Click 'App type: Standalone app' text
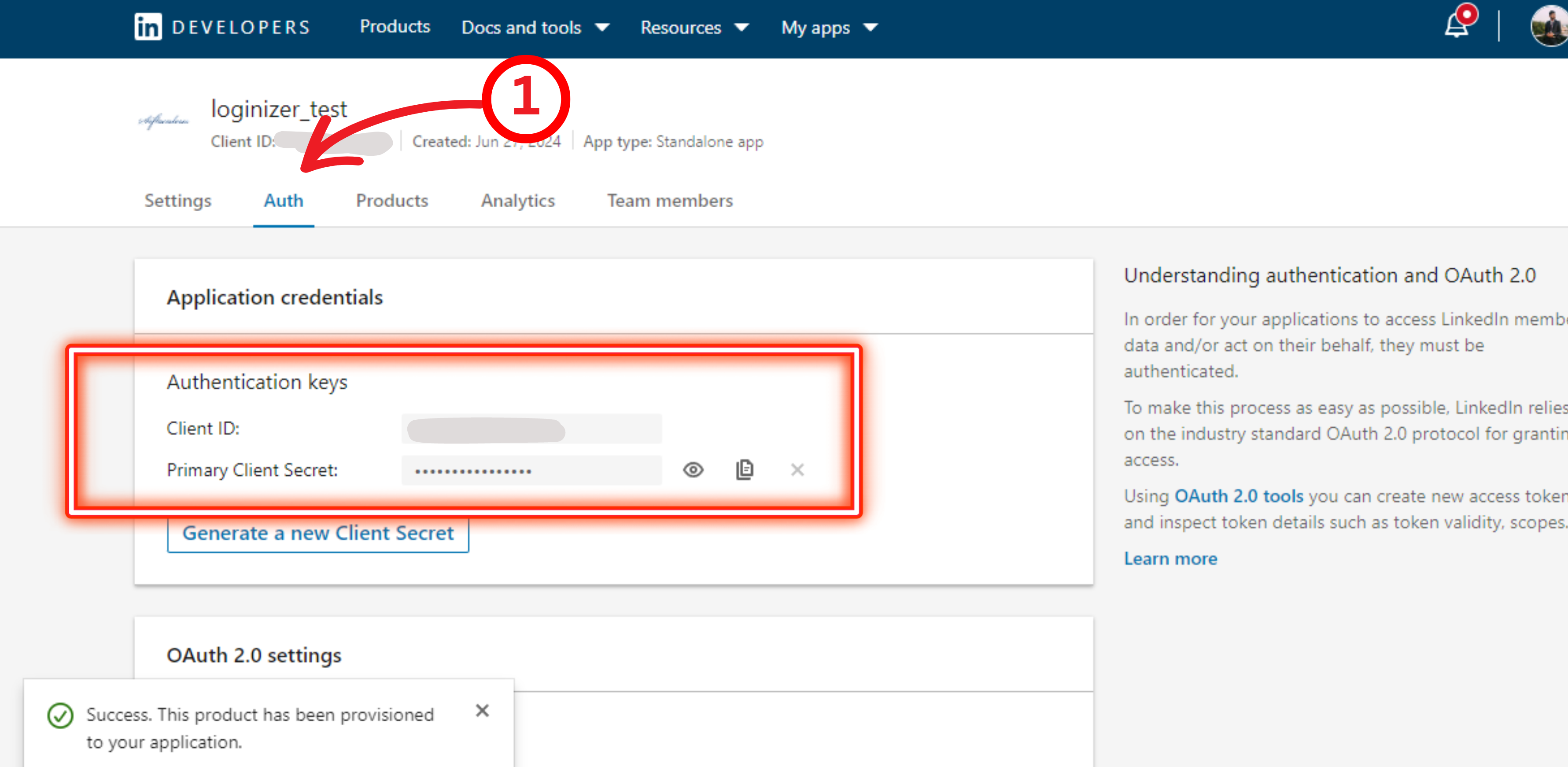 (x=673, y=141)
